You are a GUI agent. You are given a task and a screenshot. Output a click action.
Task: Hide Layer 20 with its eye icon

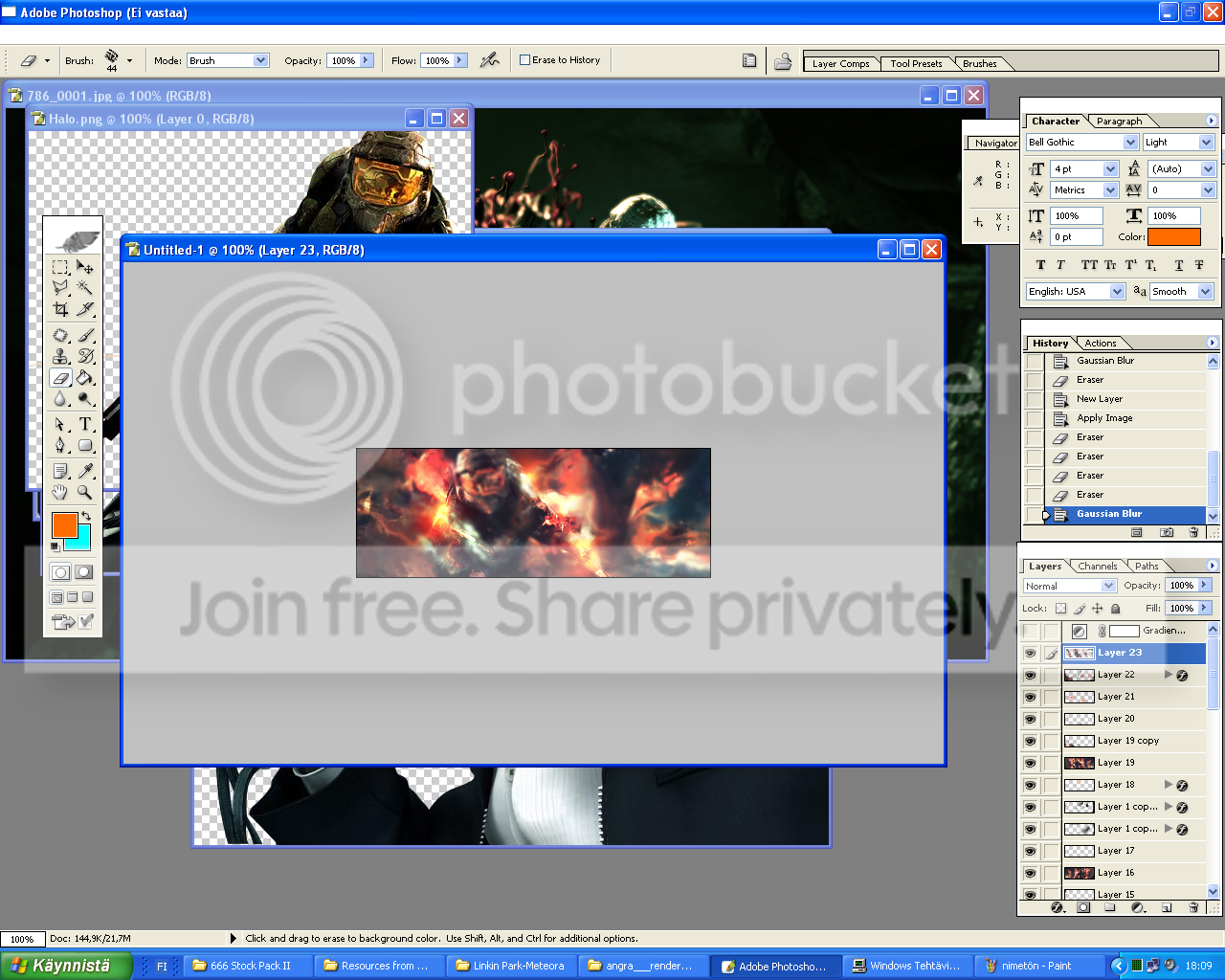(1031, 719)
